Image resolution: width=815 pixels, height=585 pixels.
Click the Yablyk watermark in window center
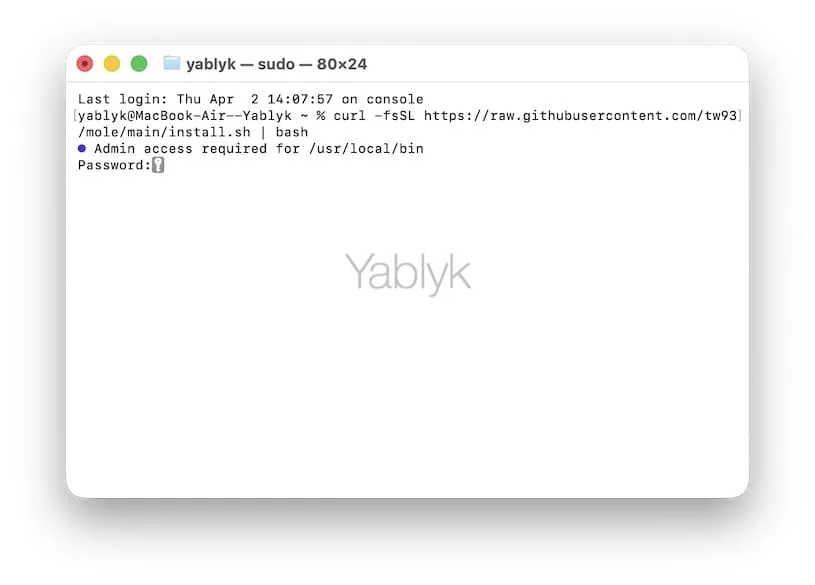click(408, 272)
